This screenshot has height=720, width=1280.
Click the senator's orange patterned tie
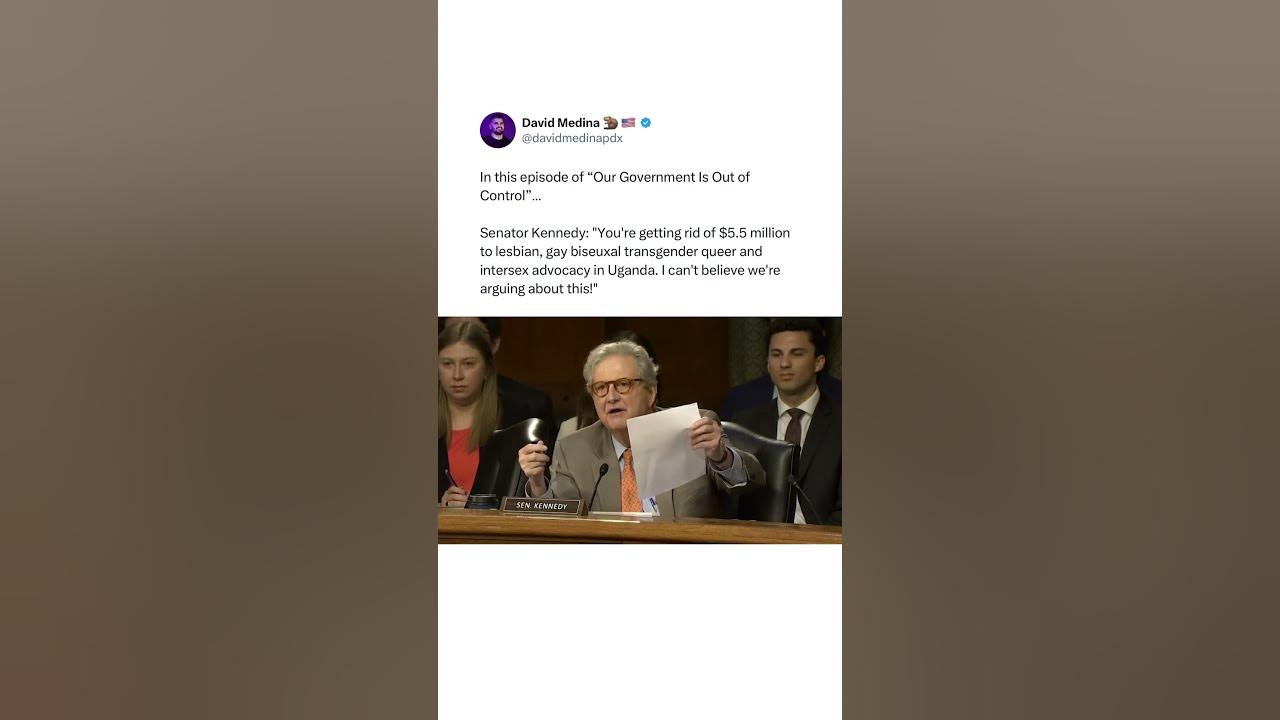point(631,482)
